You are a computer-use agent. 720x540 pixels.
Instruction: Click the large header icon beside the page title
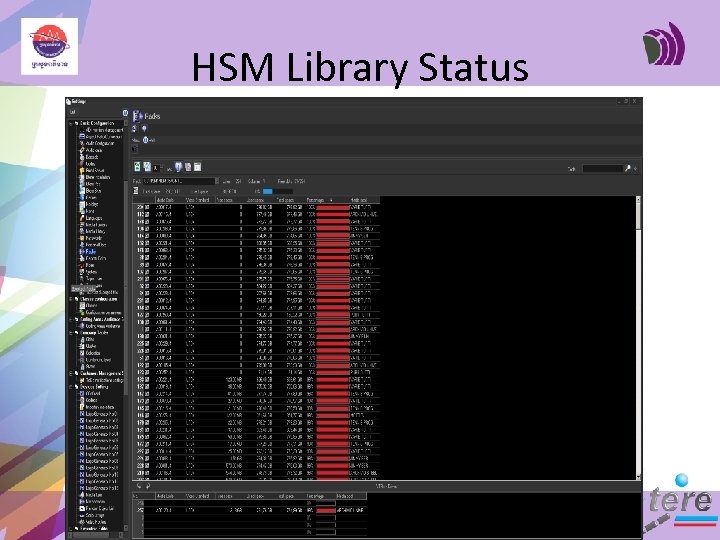tap(138, 116)
